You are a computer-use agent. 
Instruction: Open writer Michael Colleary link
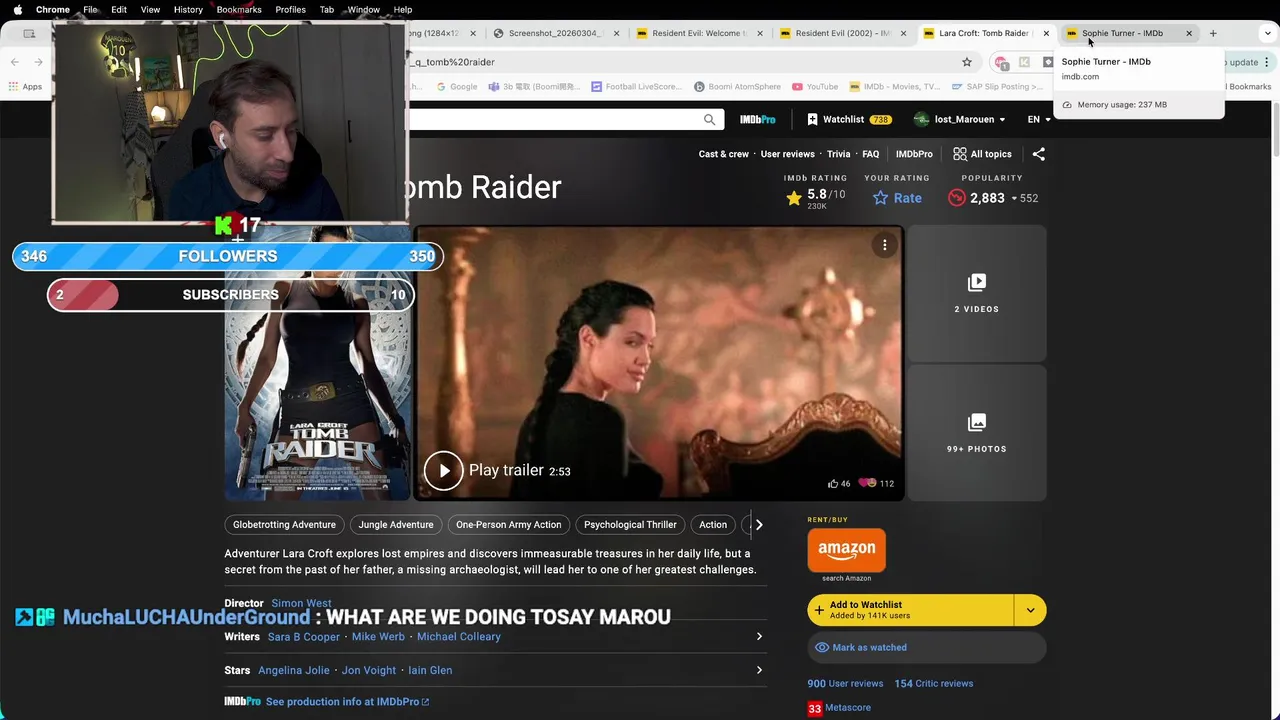[x=459, y=636]
